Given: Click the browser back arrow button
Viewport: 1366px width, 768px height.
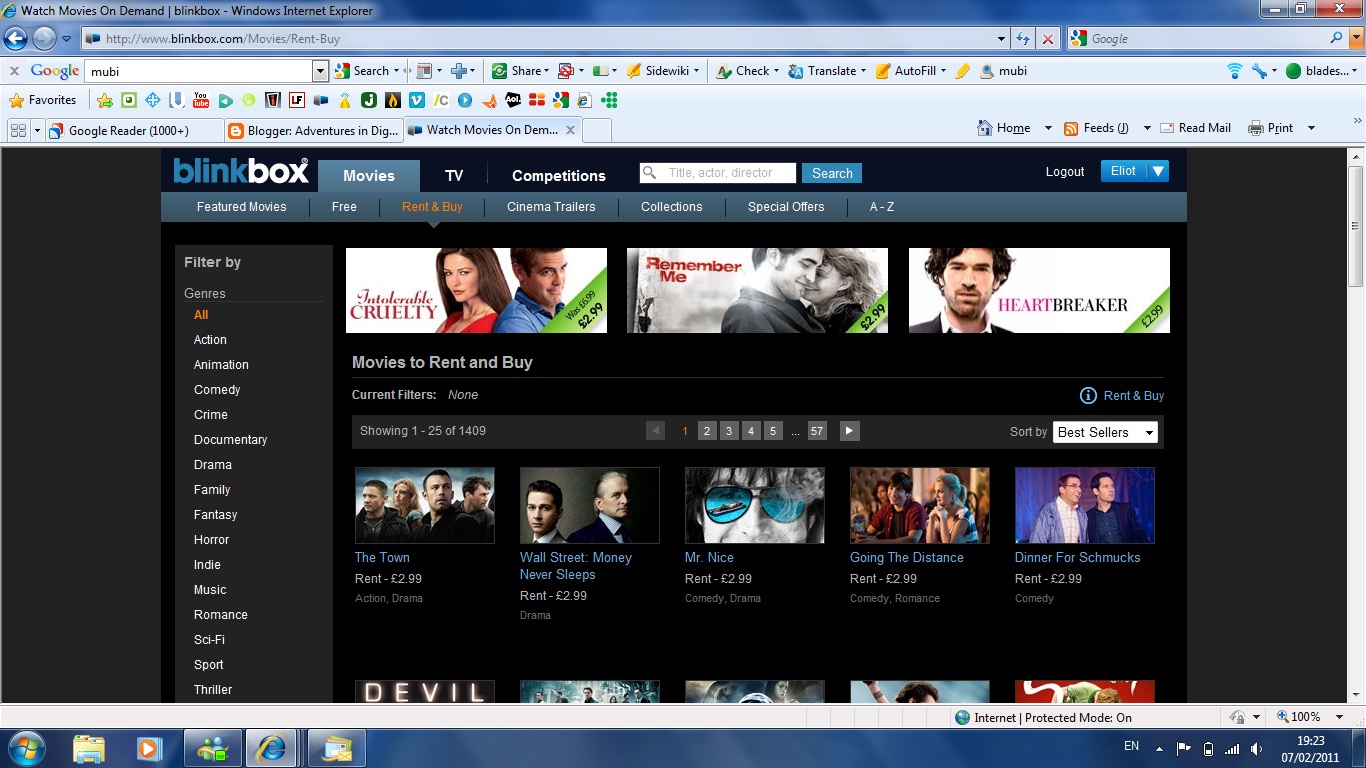Looking at the screenshot, I should click(x=15, y=38).
